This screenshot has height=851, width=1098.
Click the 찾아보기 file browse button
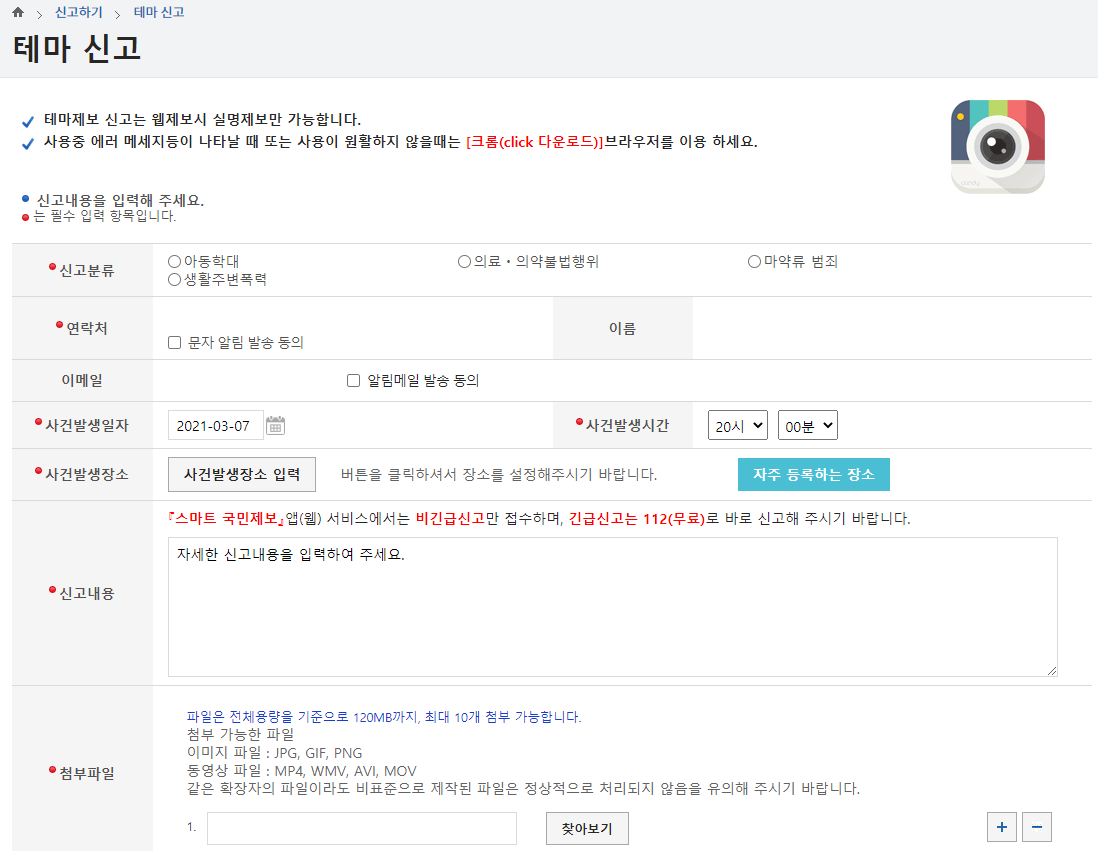point(586,828)
